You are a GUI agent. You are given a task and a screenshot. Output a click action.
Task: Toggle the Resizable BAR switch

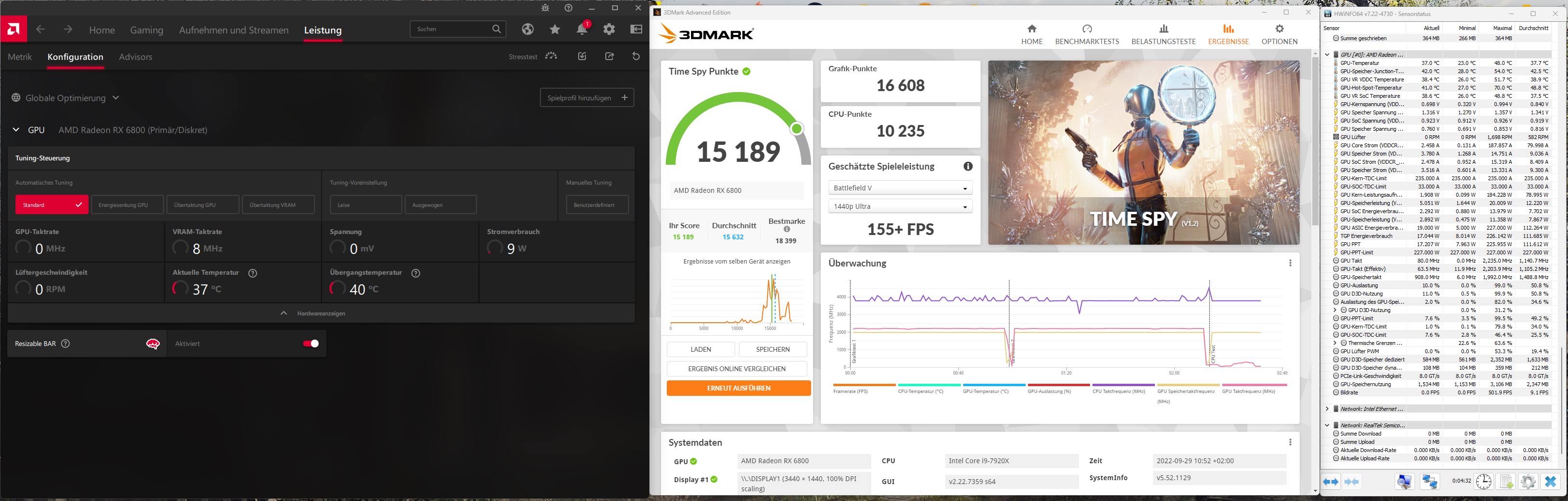tap(311, 344)
